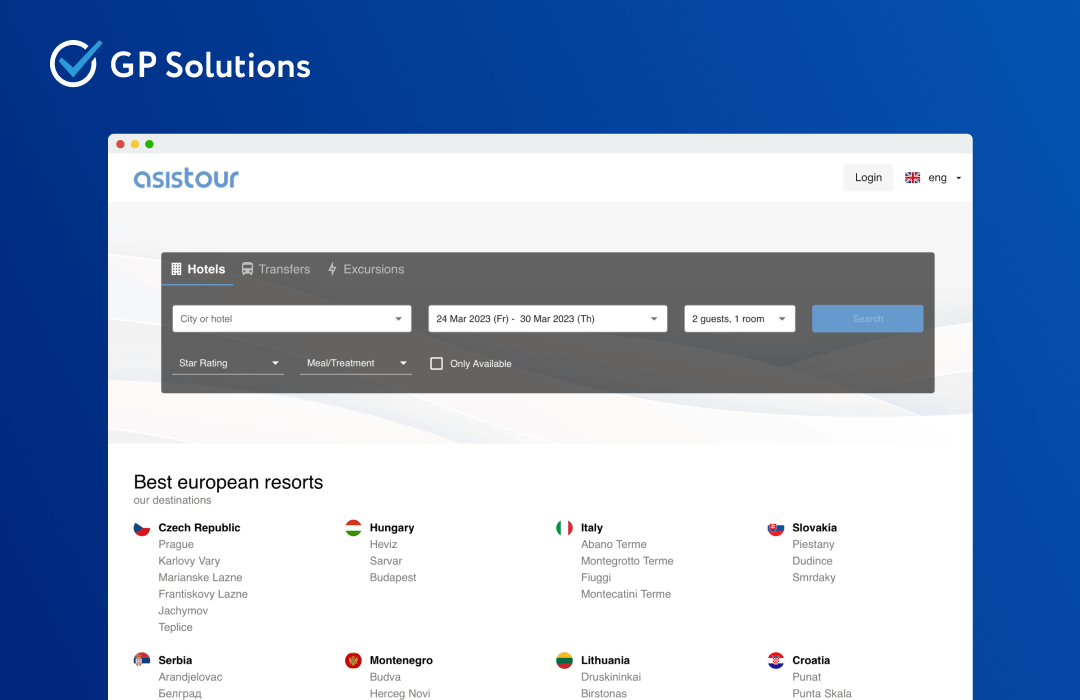Open the Белград link
The height and width of the screenshot is (700, 1080).
(x=180, y=693)
